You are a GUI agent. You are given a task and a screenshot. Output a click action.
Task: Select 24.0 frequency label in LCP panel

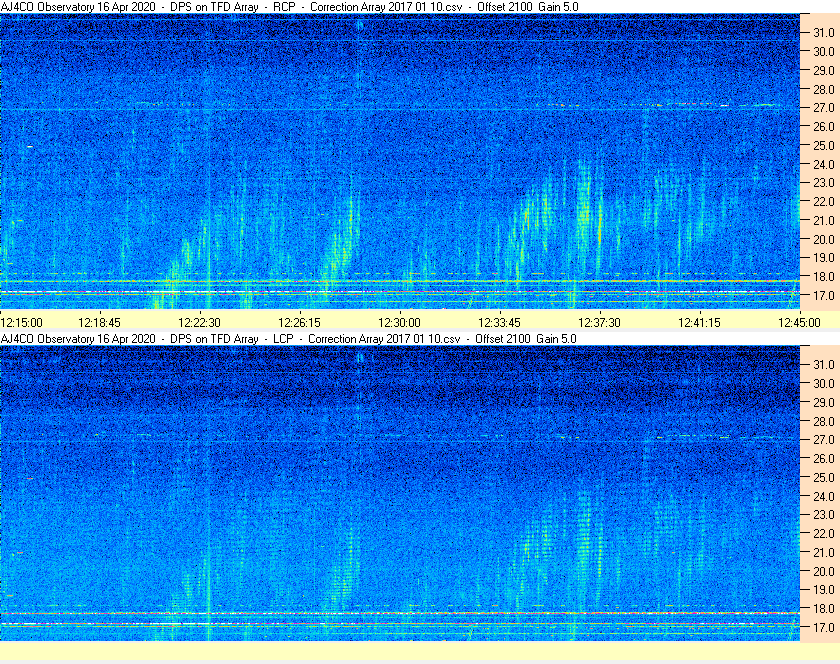823,496
